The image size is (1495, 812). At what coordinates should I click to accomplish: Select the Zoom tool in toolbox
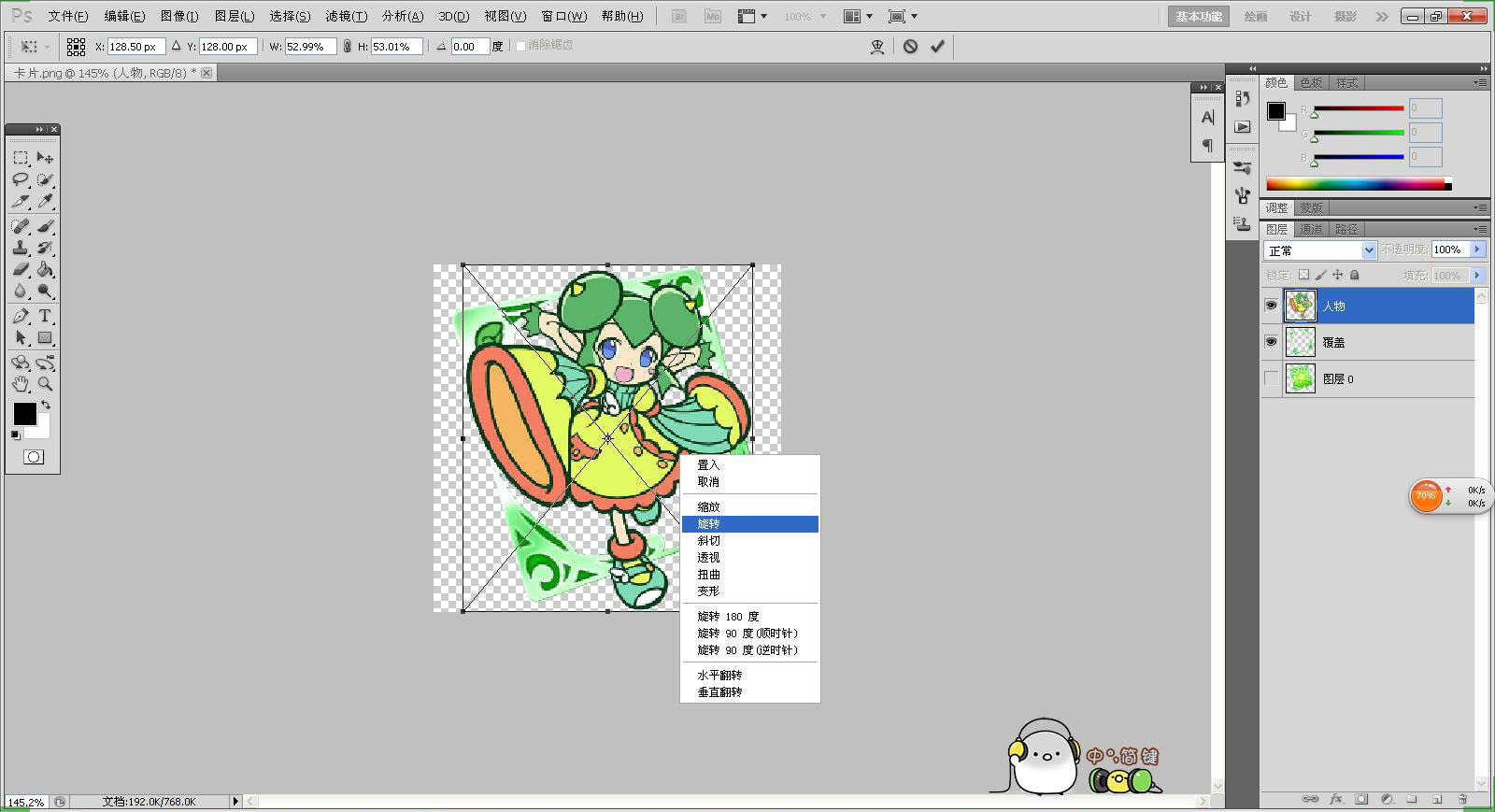[x=45, y=384]
